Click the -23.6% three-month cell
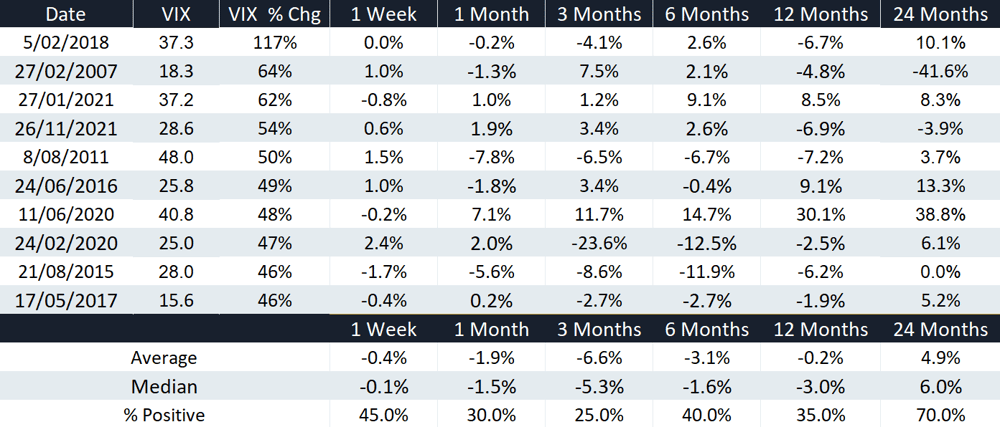Image resolution: width=1000 pixels, height=427 pixels. point(599,243)
